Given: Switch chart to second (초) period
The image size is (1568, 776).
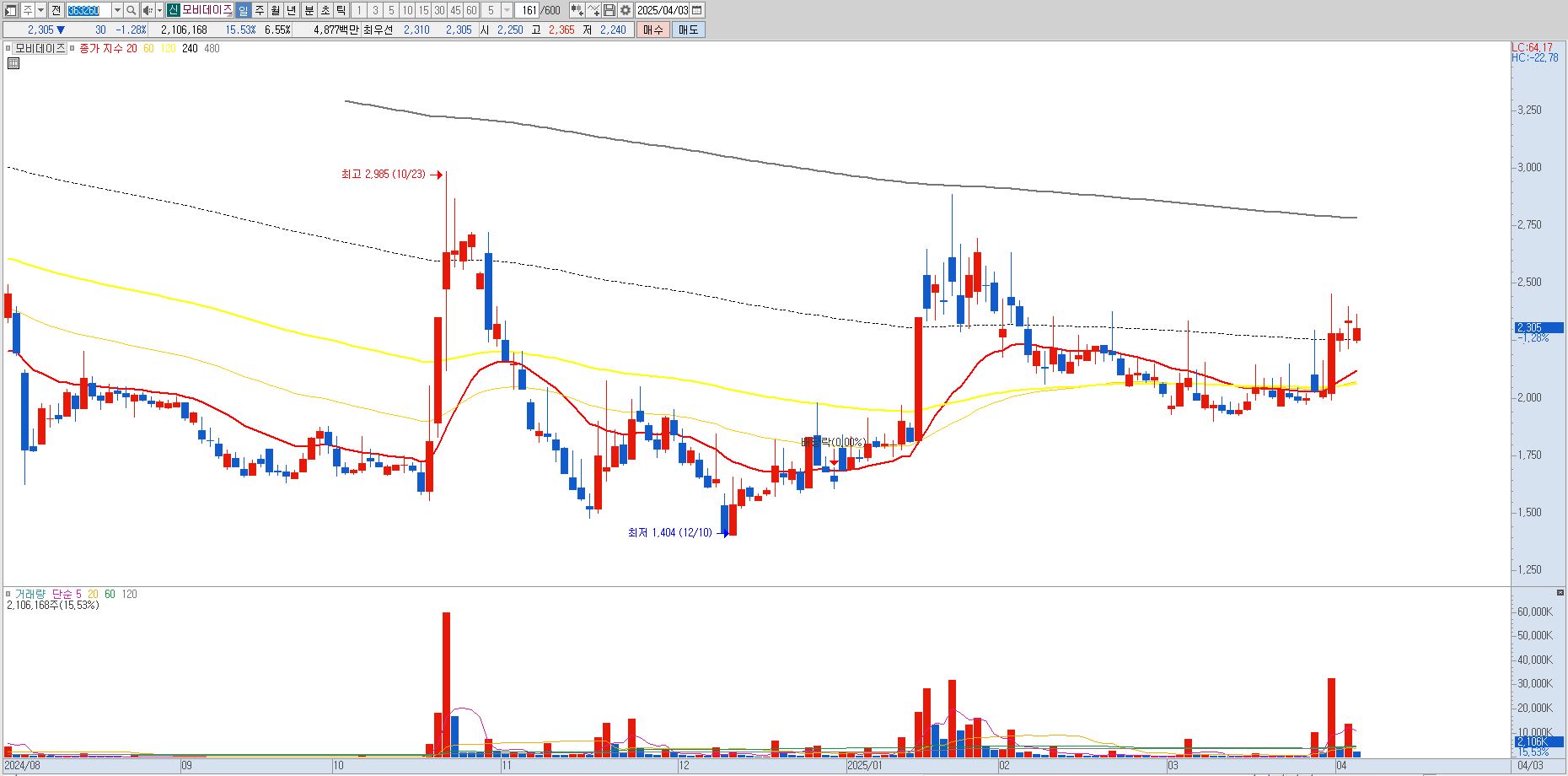Looking at the screenshot, I should coord(325,10).
